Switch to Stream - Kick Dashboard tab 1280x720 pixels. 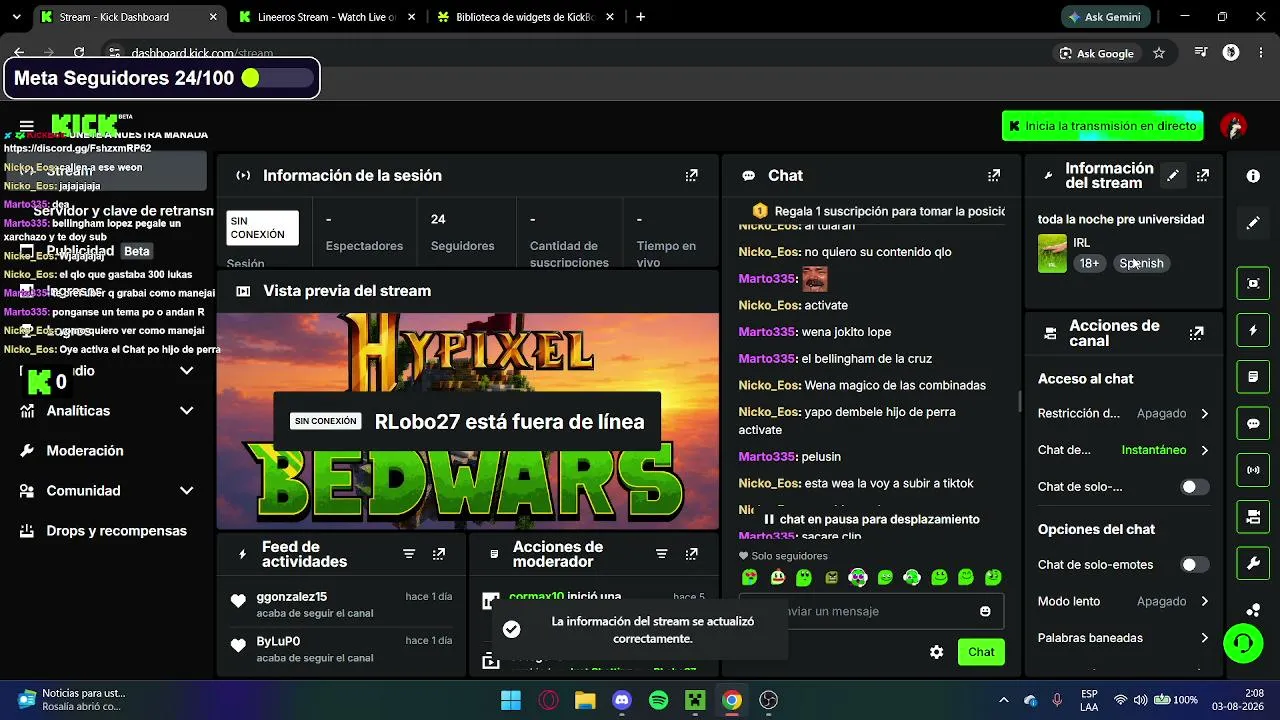[x=127, y=17]
